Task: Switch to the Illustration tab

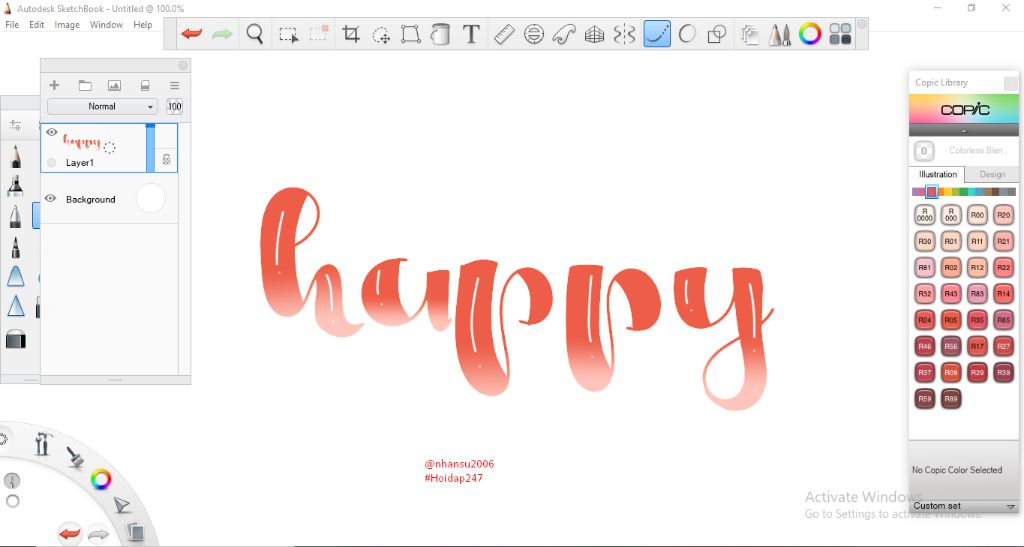Action: [937, 174]
